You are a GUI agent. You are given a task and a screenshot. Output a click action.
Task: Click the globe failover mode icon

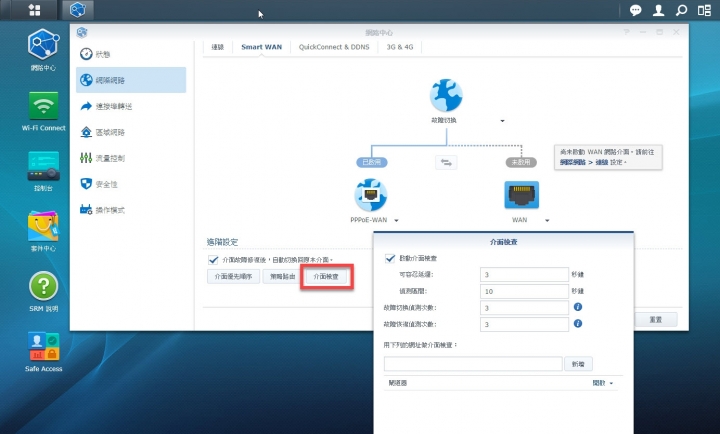click(446, 96)
